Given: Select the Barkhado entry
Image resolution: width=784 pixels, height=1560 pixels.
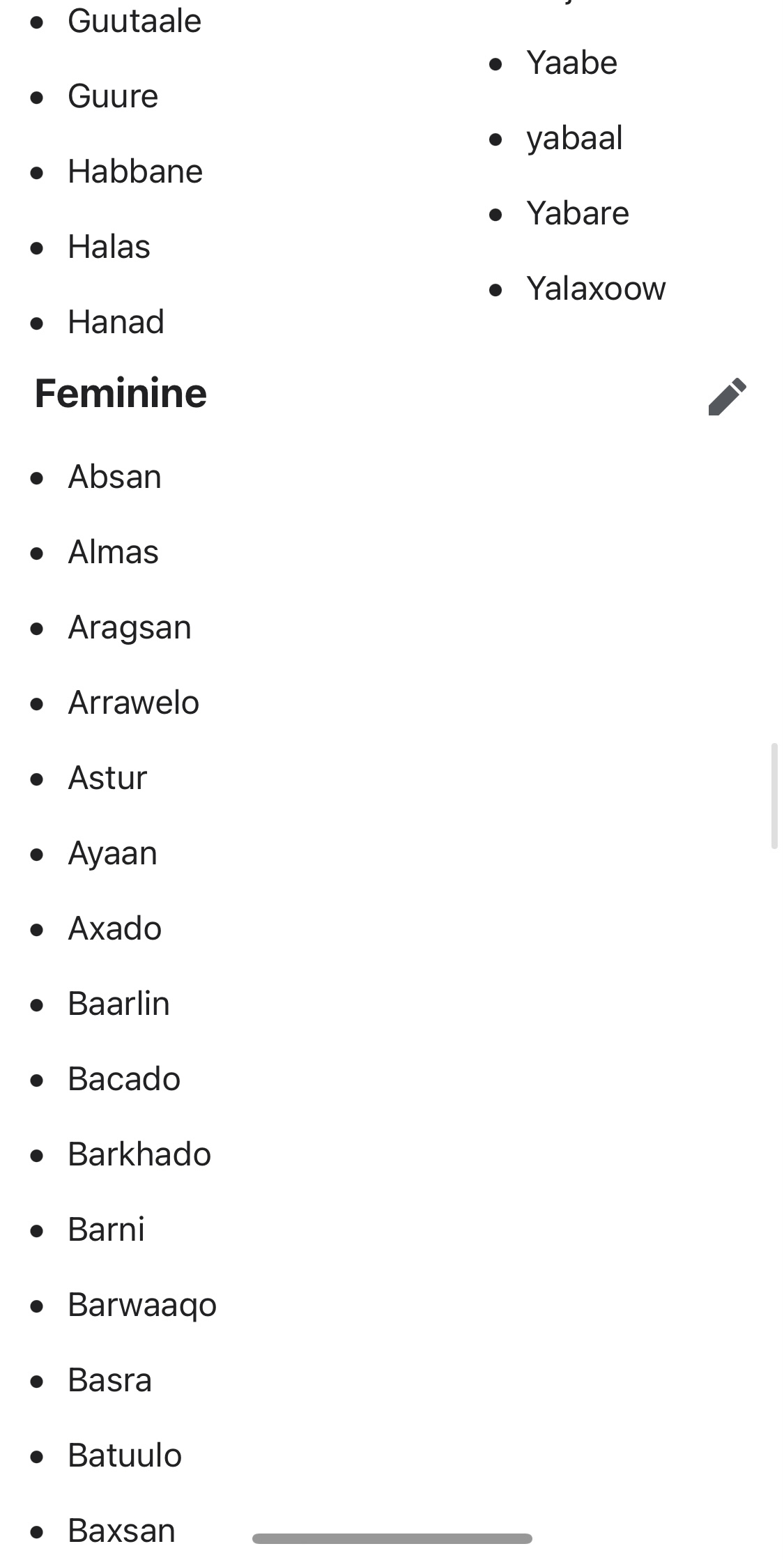Looking at the screenshot, I should point(139,1154).
